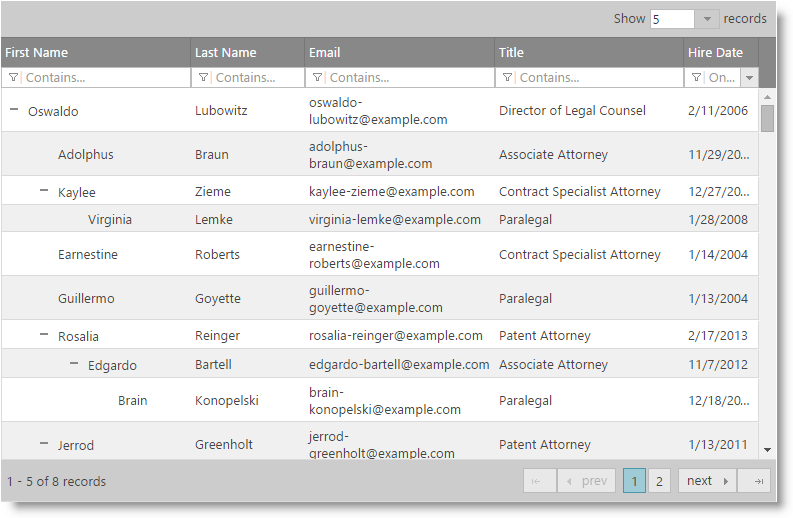Click the Email filter funnel icon
This screenshot has width=793, height=518.
317,78
